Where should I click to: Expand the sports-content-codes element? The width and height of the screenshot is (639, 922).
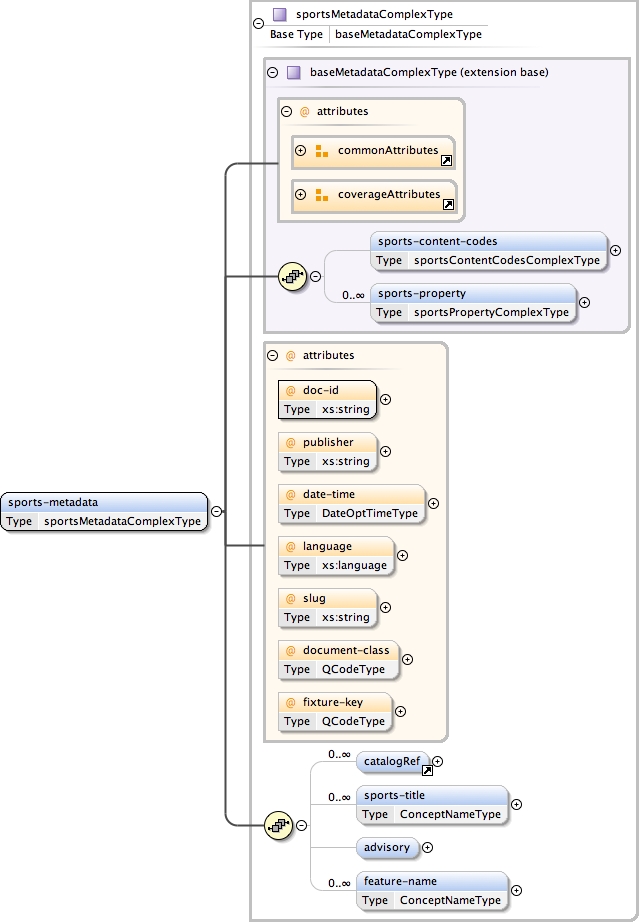(615, 251)
